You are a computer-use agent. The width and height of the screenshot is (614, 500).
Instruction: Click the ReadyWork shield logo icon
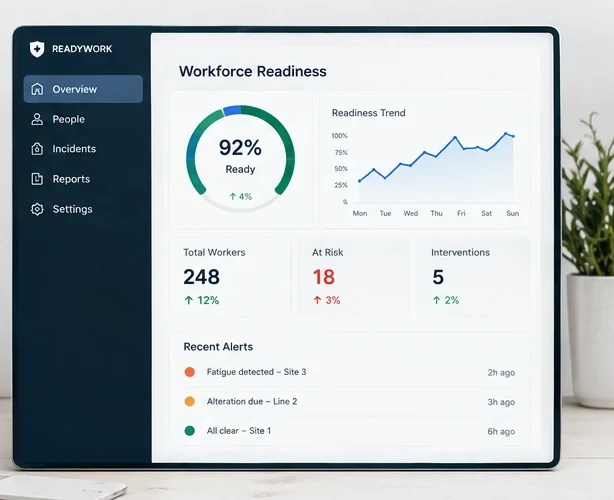(37, 49)
